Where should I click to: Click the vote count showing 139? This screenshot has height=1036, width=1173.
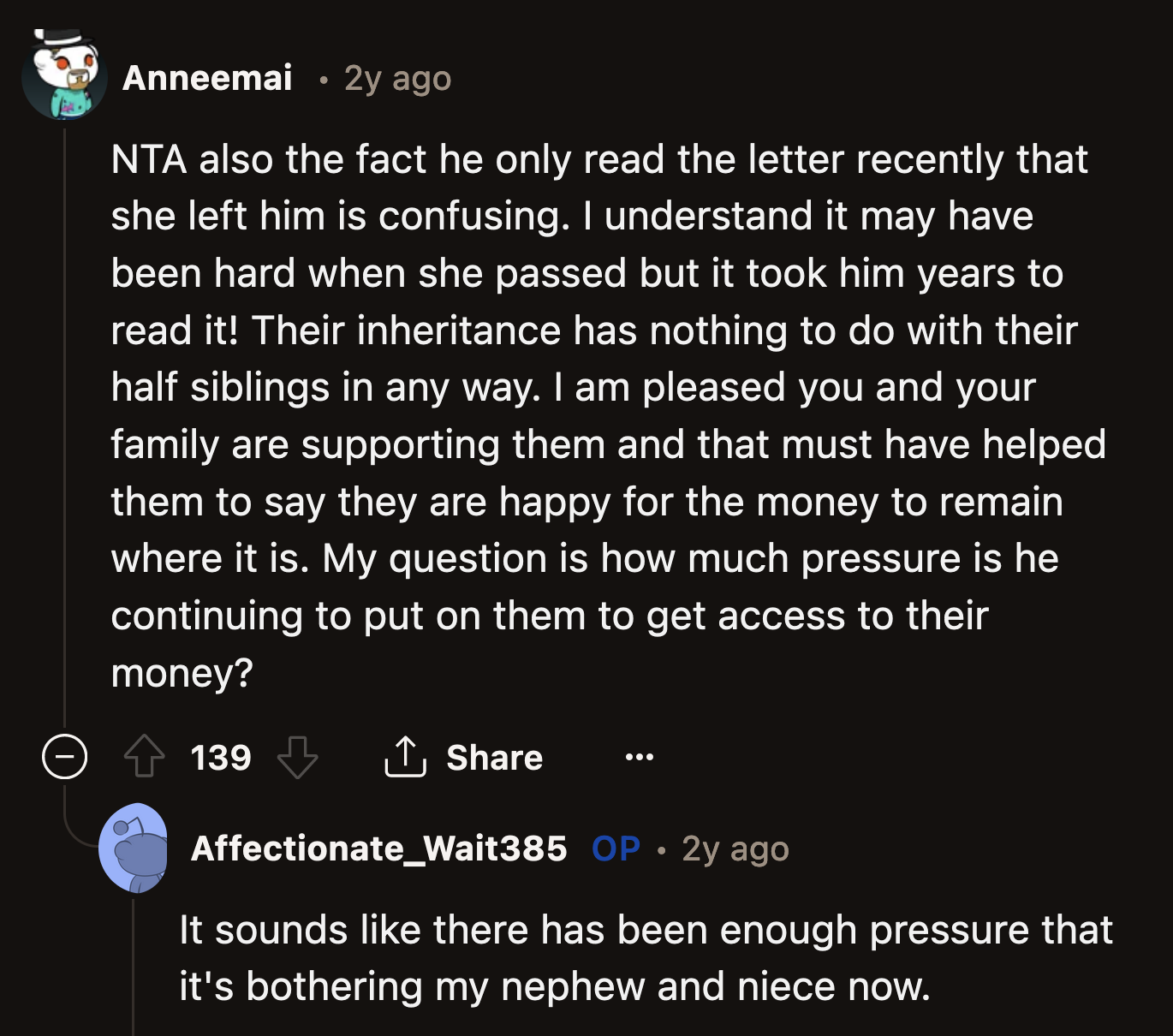point(220,757)
